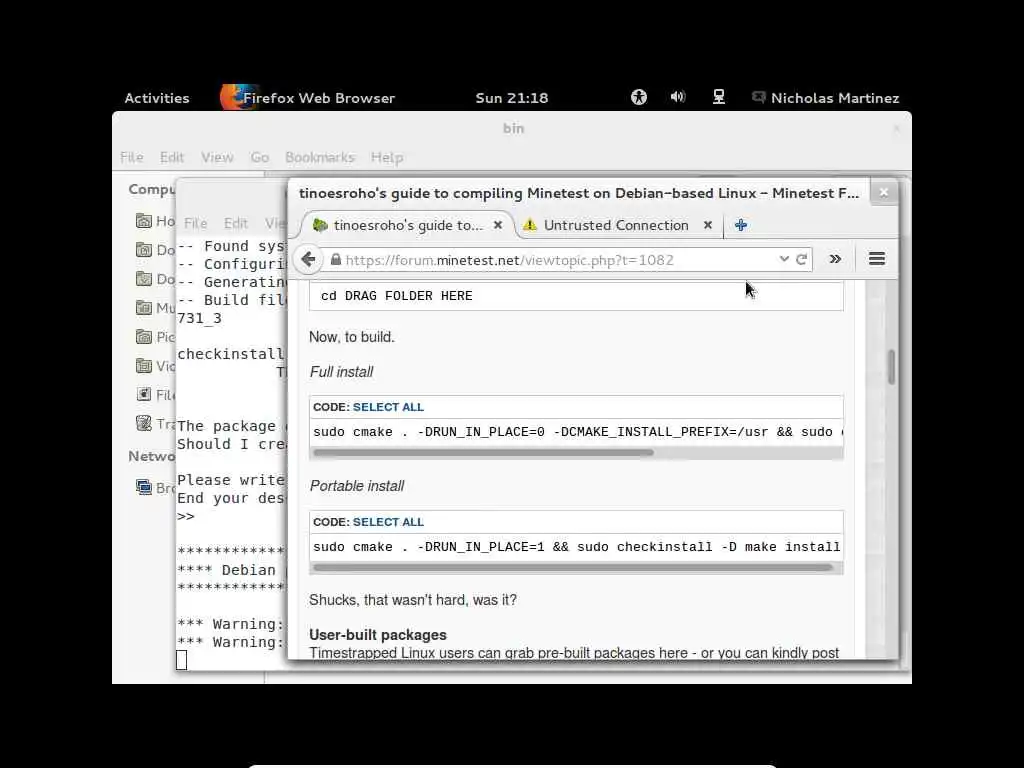Open Activities overview
The width and height of the screenshot is (1024, 768).
click(157, 98)
